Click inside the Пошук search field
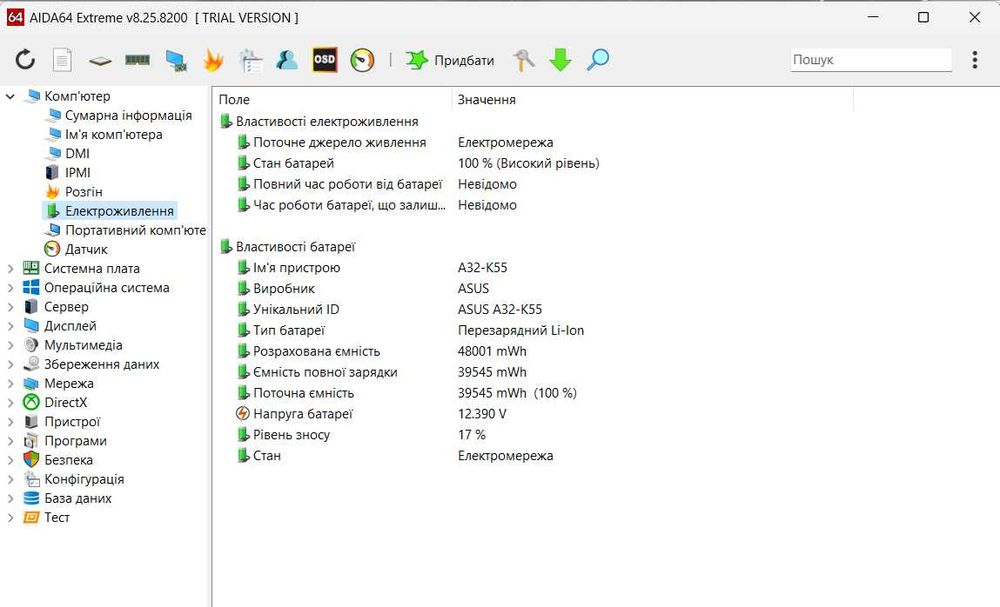The image size is (1000, 607). pyautogui.click(x=871, y=60)
